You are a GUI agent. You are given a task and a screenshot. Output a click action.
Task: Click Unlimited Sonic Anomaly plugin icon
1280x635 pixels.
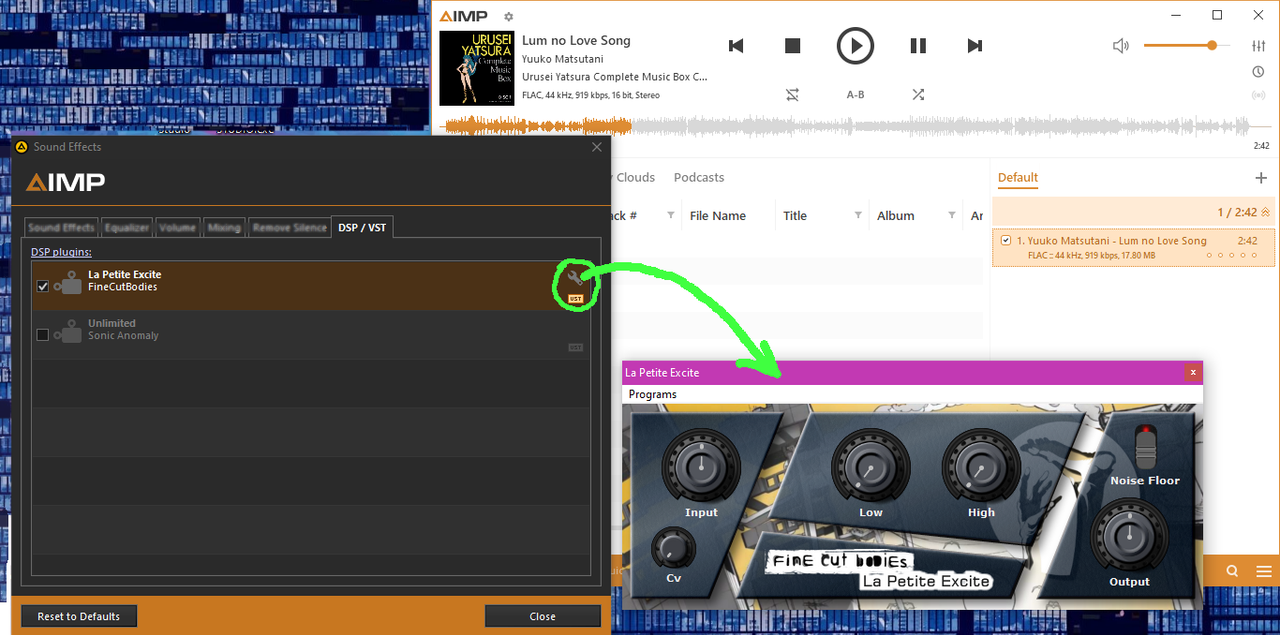point(68,332)
